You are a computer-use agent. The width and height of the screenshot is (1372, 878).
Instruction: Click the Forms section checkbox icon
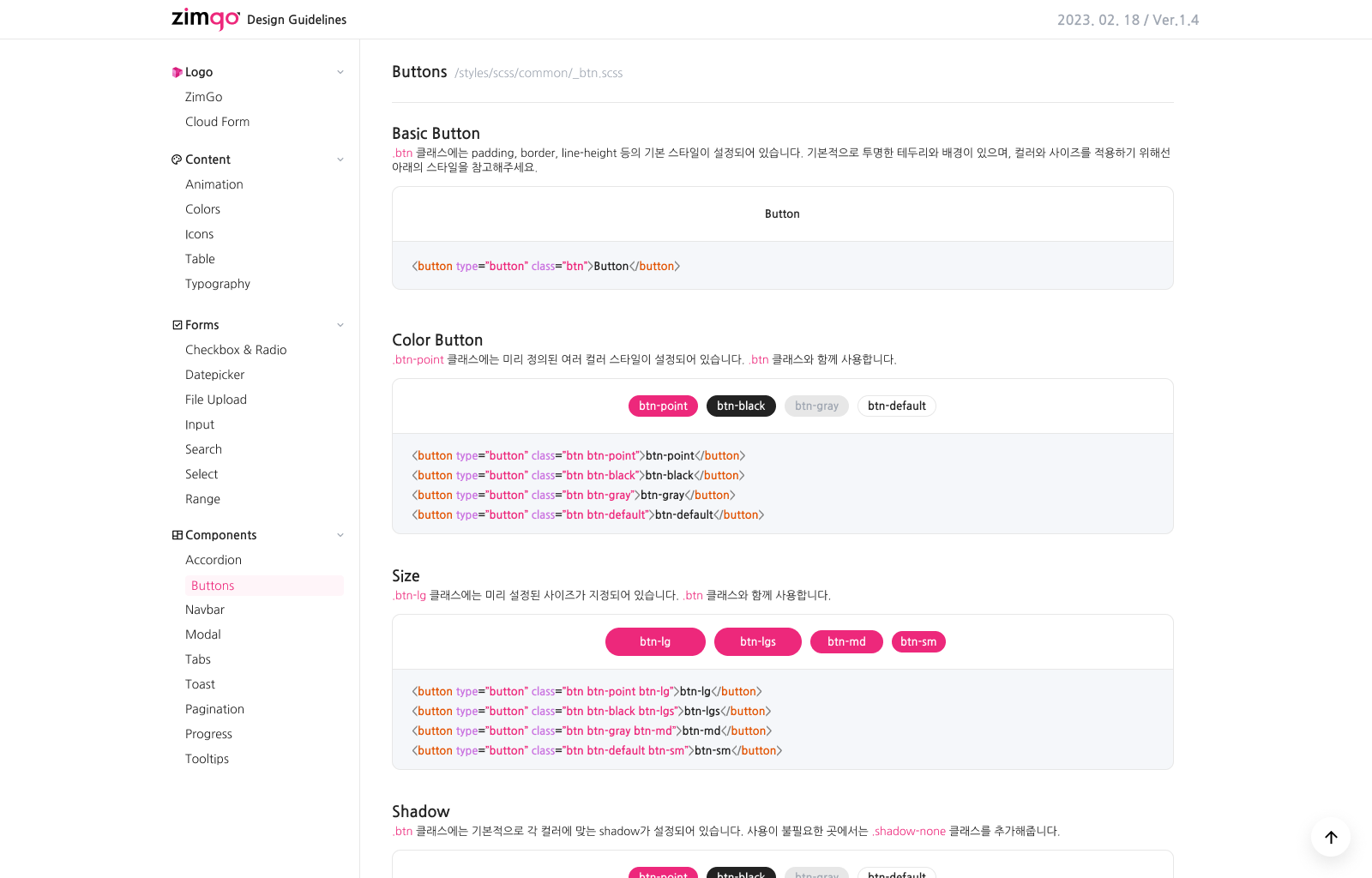tap(177, 325)
